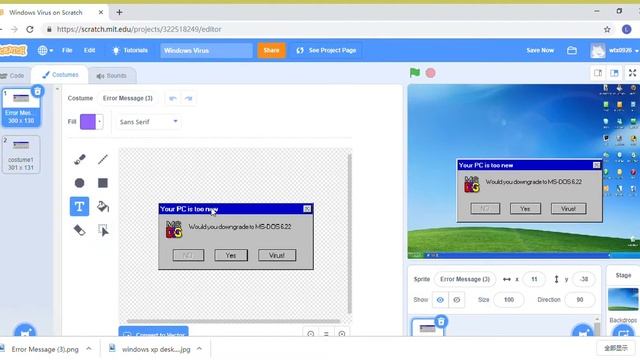
Task: Zoom out of the costume canvas
Action: [311, 333]
